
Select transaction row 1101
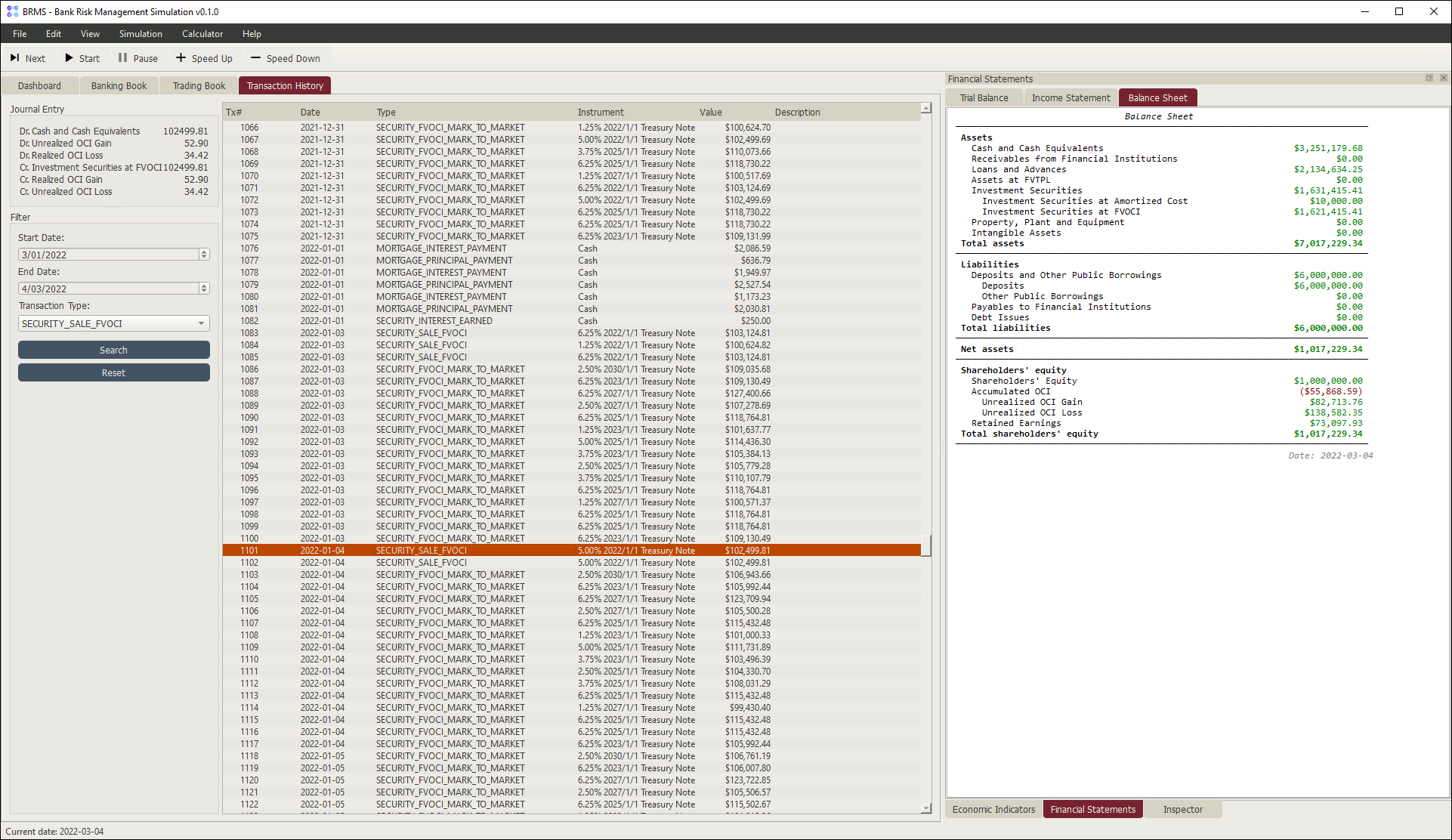pos(572,551)
